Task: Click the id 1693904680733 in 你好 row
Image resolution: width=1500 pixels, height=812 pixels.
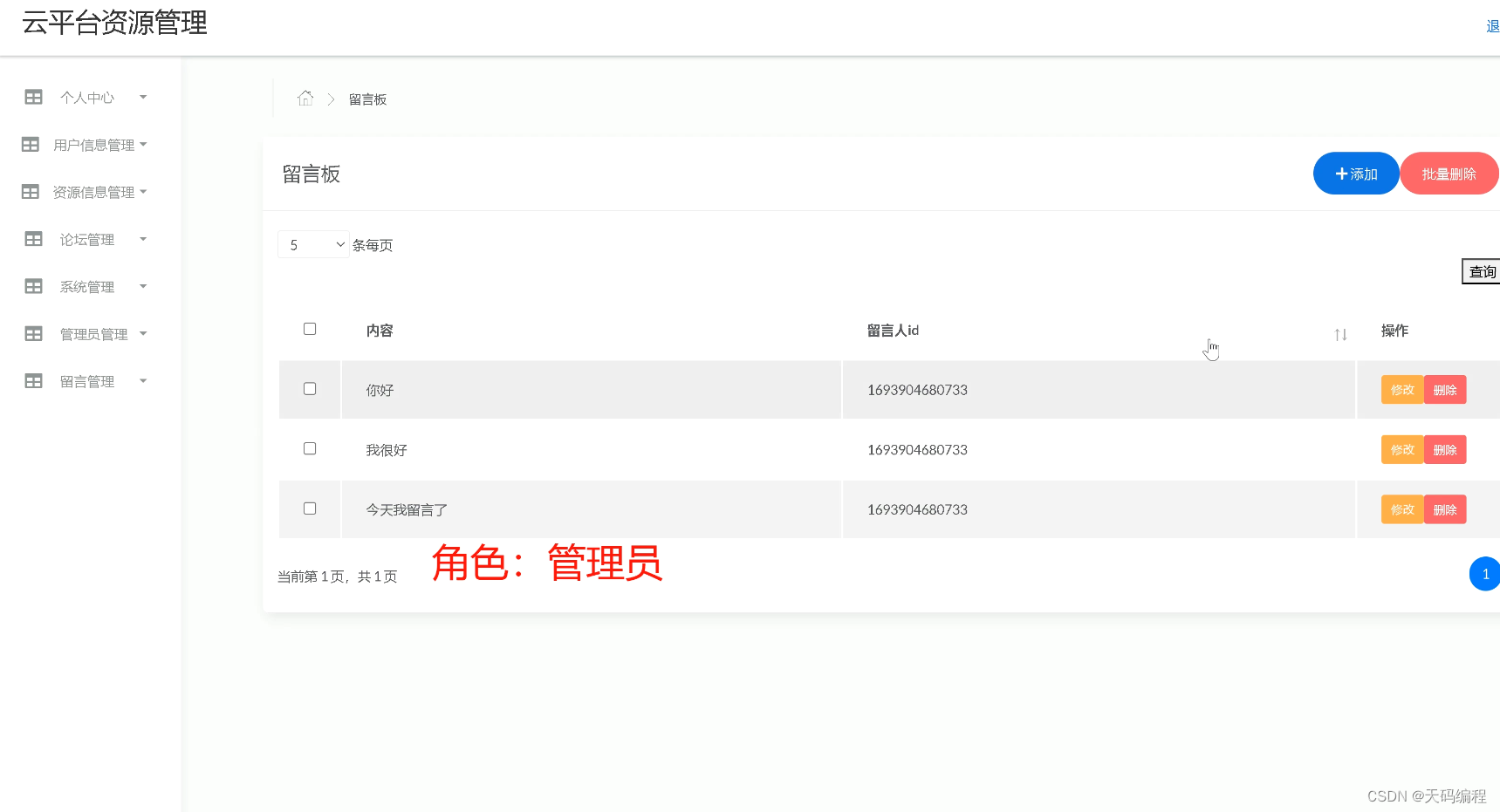Action: [x=917, y=390]
